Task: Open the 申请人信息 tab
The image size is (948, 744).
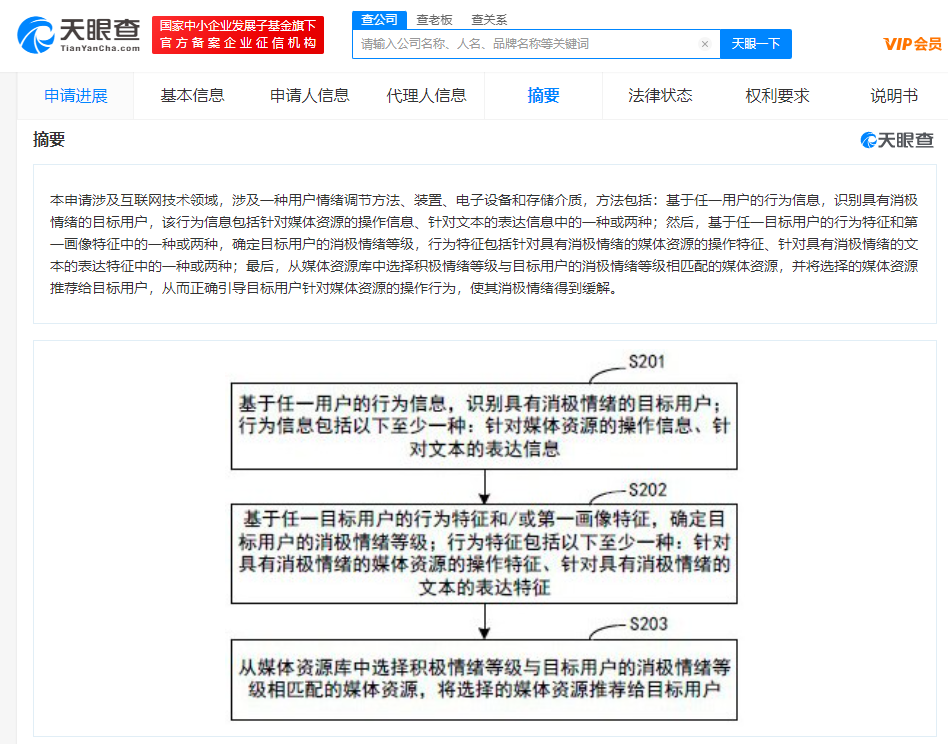Action: pyautogui.click(x=309, y=96)
